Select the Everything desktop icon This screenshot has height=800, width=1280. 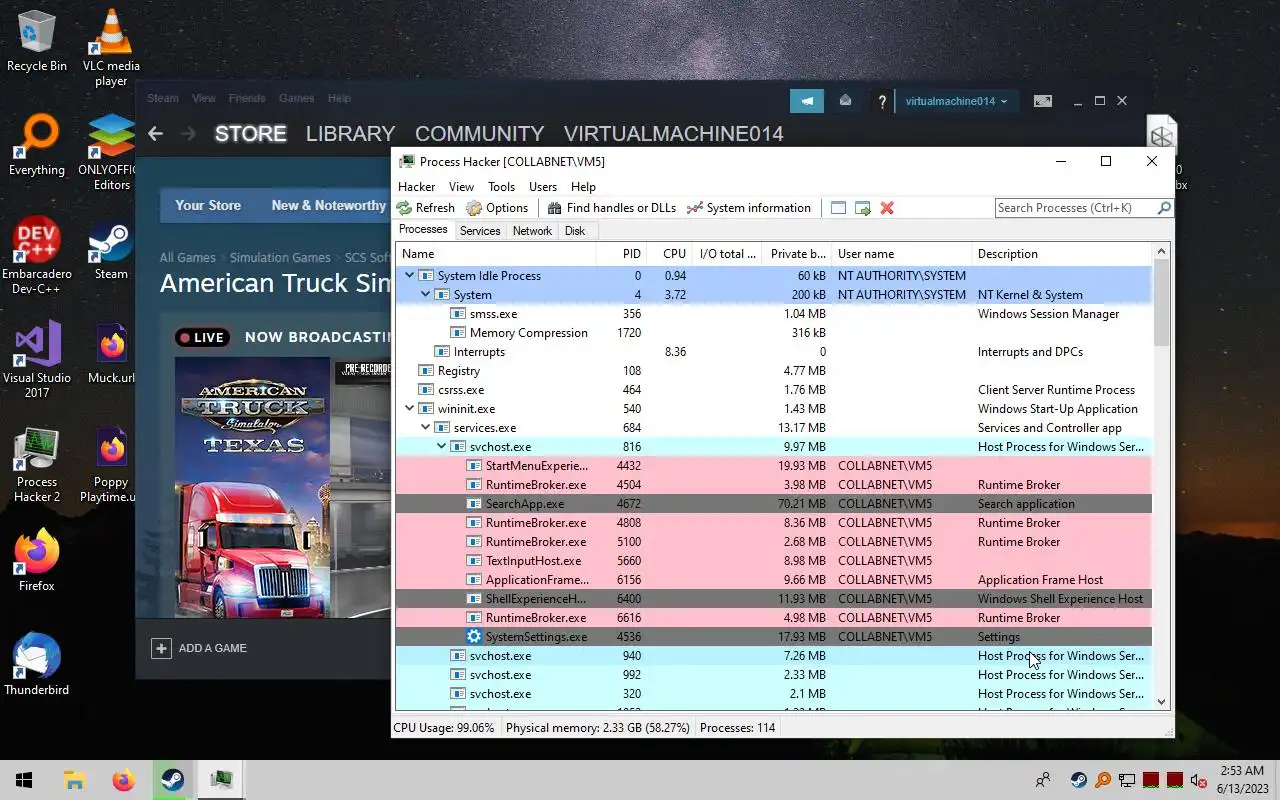(x=37, y=145)
